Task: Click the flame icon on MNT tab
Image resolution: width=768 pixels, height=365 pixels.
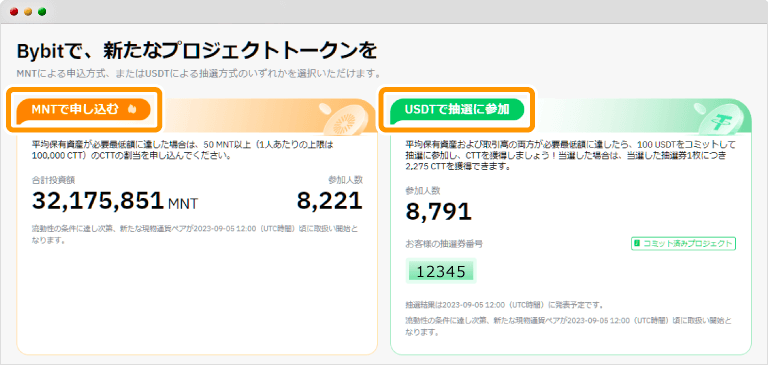Action: point(131,110)
